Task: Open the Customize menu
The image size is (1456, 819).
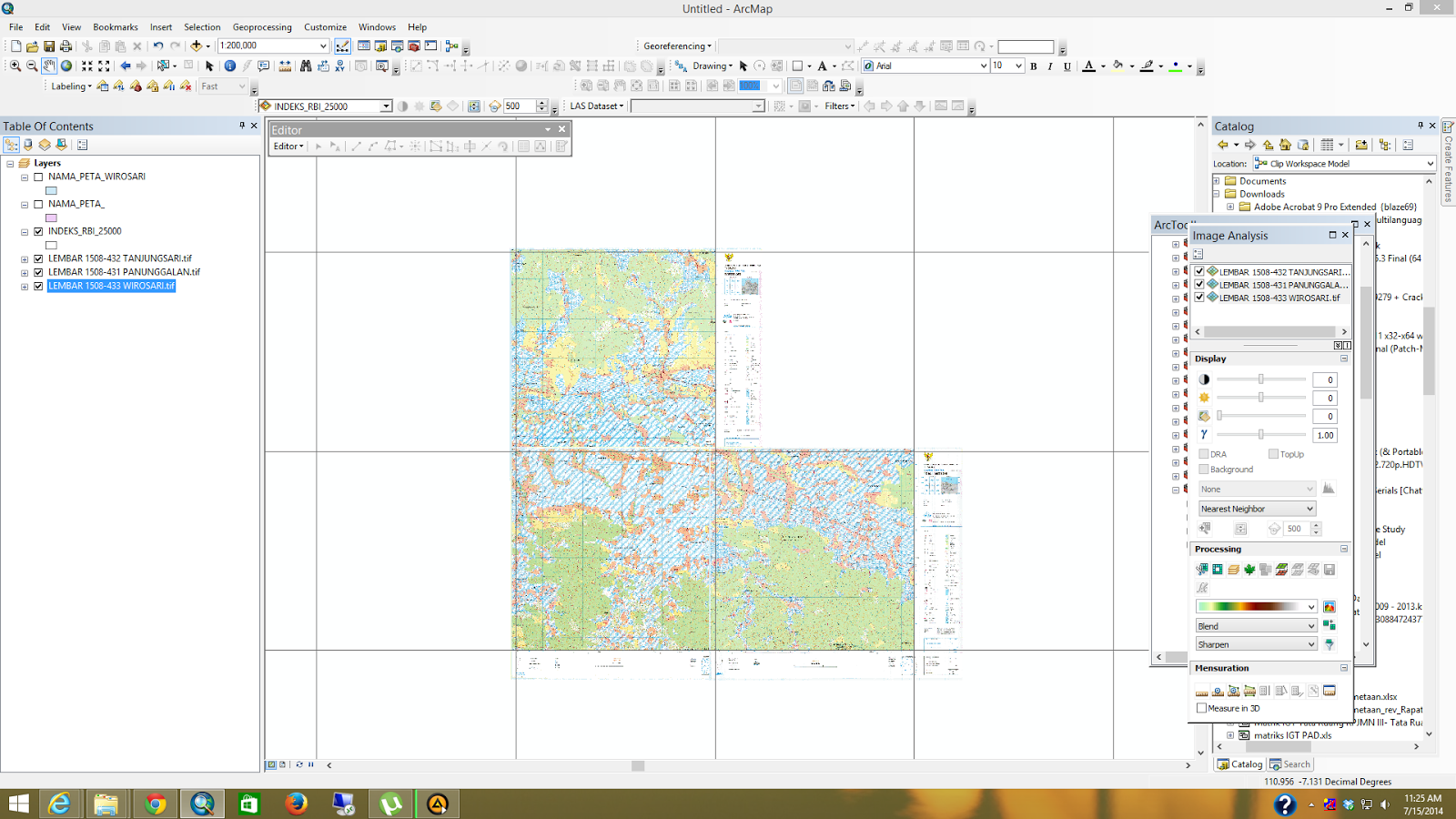Action: coord(325,27)
